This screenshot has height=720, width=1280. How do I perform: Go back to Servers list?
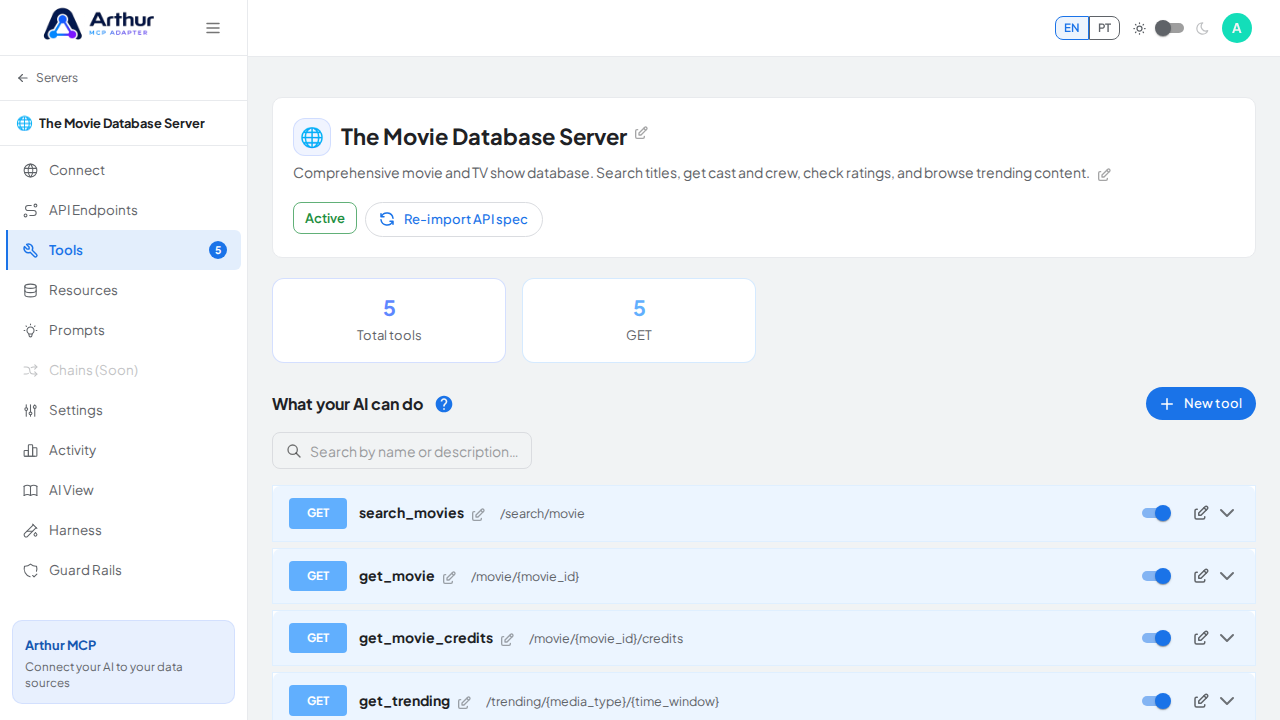[x=47, y=78]
